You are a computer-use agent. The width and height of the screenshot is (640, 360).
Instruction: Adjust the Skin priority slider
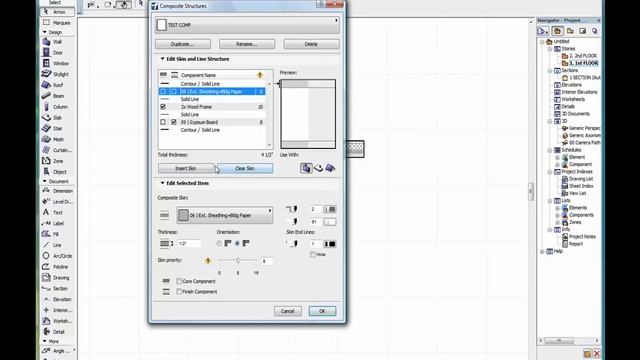tap(238, 260)
